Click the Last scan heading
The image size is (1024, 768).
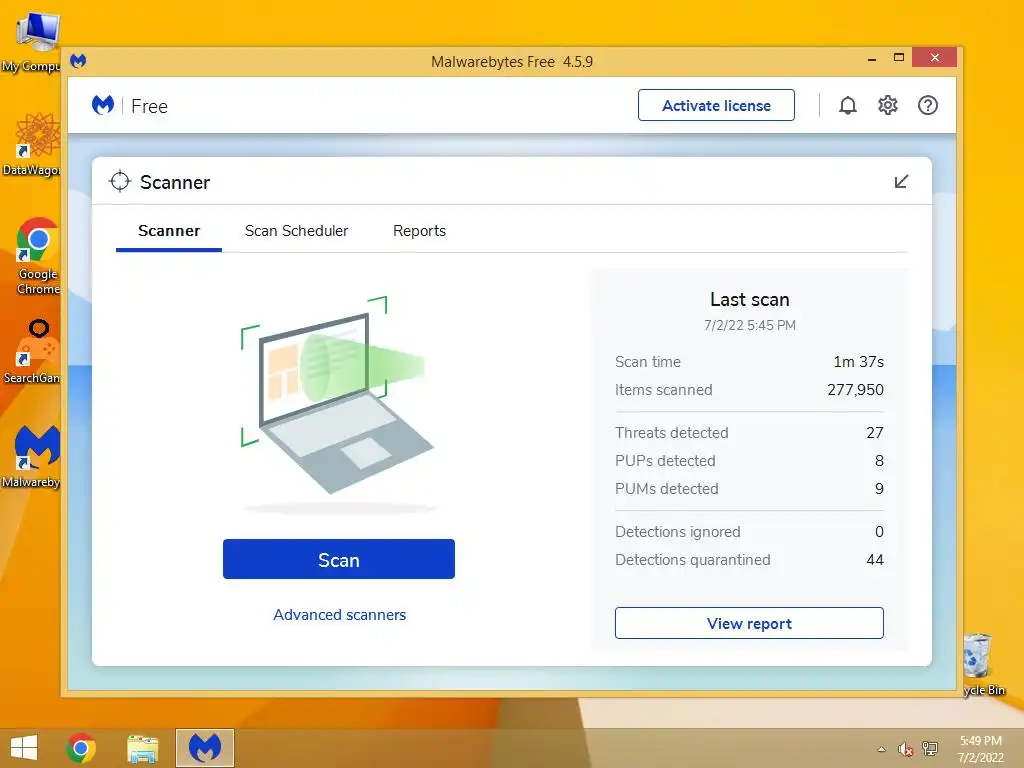(x=750, y=299)
